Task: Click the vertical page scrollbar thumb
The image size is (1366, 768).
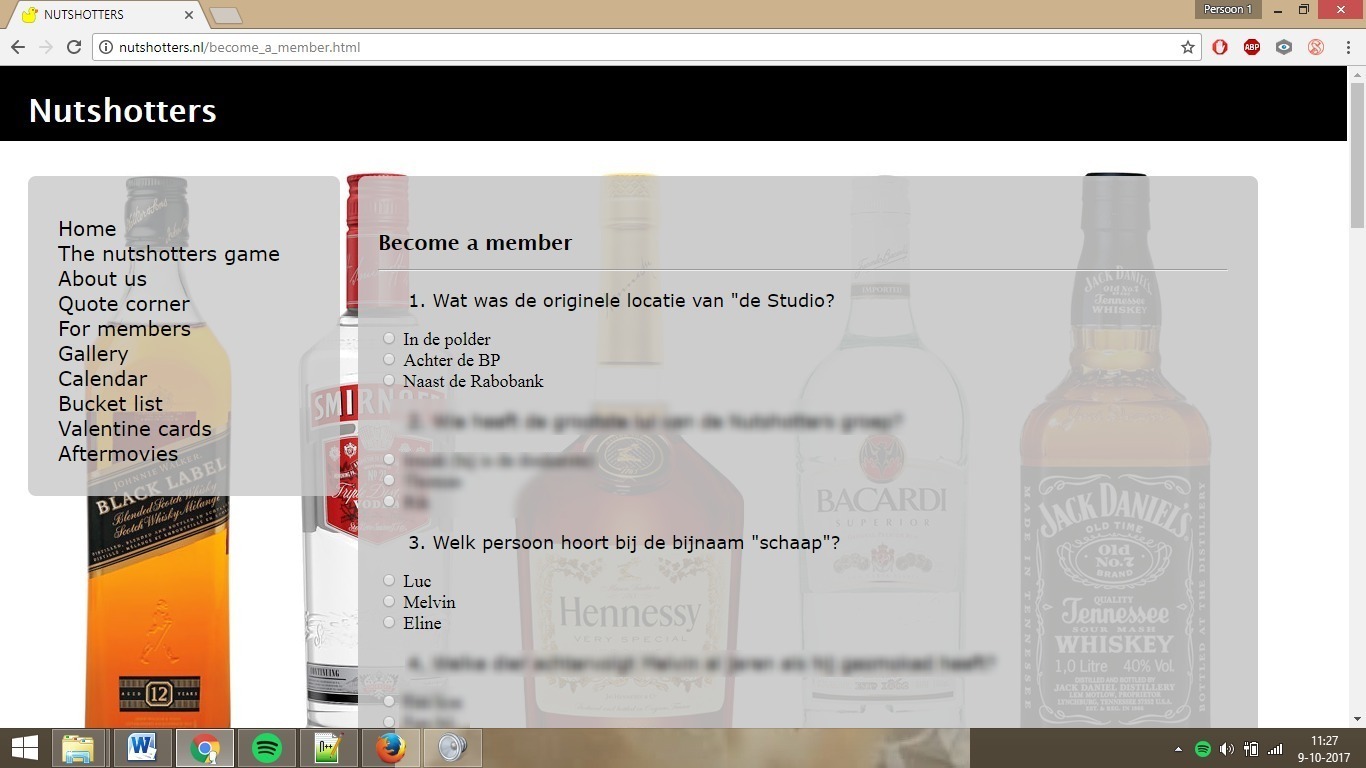Action: 1357,155
